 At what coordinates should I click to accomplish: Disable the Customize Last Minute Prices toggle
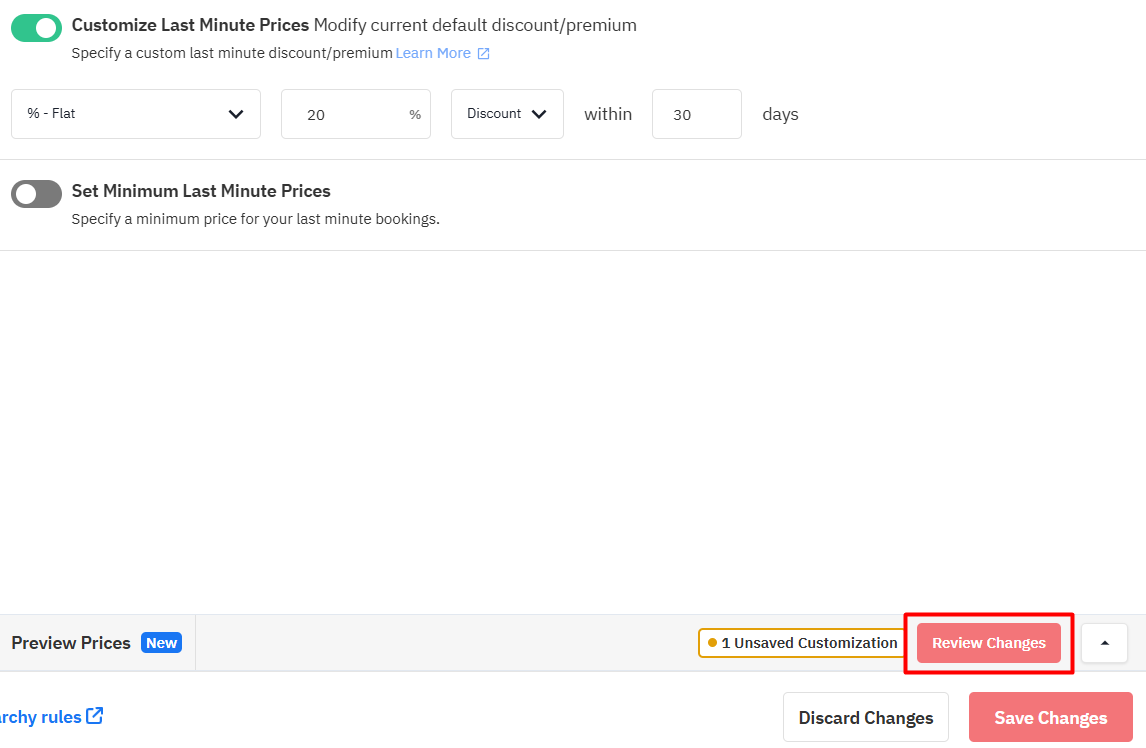36,28
